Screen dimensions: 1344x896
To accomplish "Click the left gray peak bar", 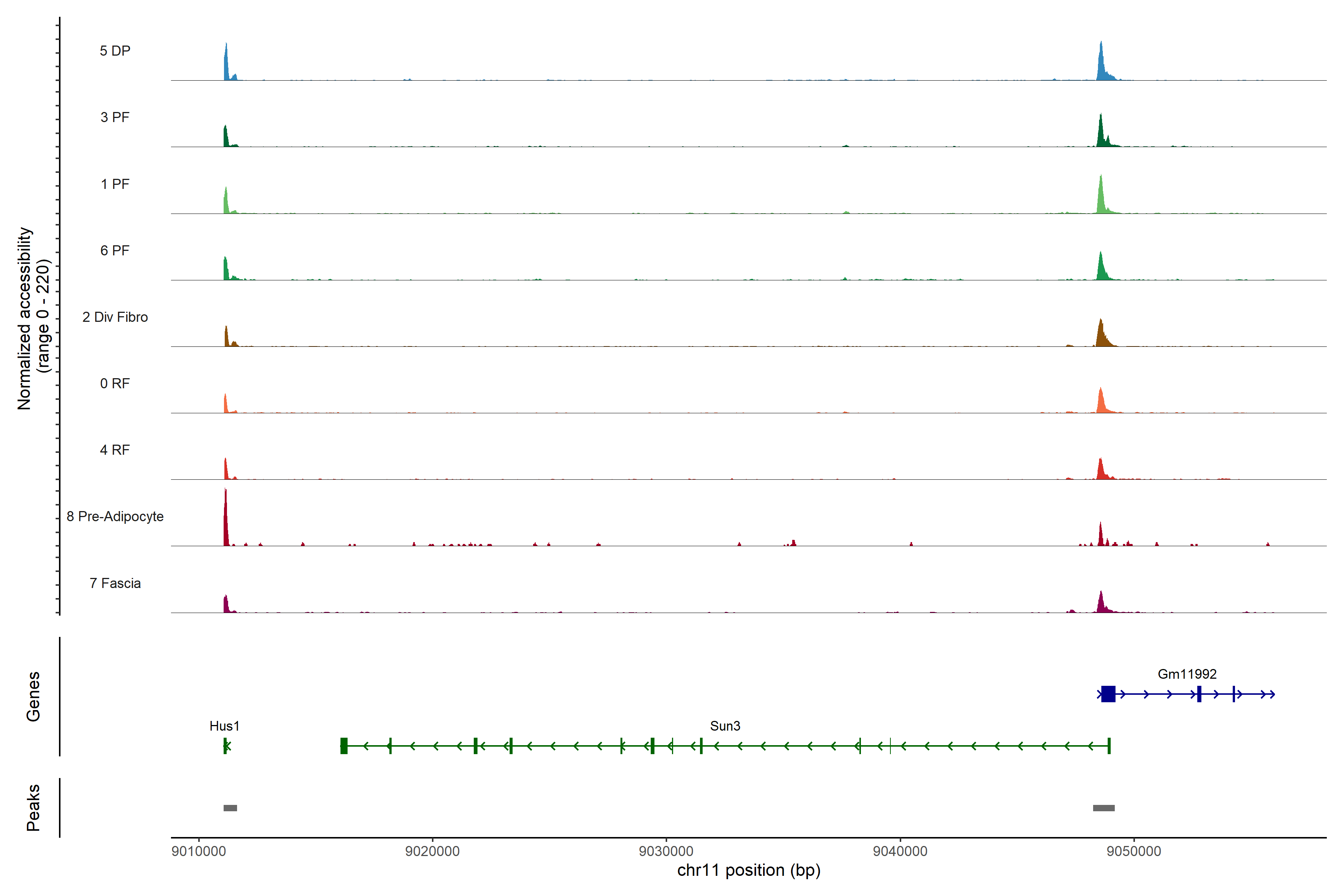I will pyautogui.click(x=230, y=808).
